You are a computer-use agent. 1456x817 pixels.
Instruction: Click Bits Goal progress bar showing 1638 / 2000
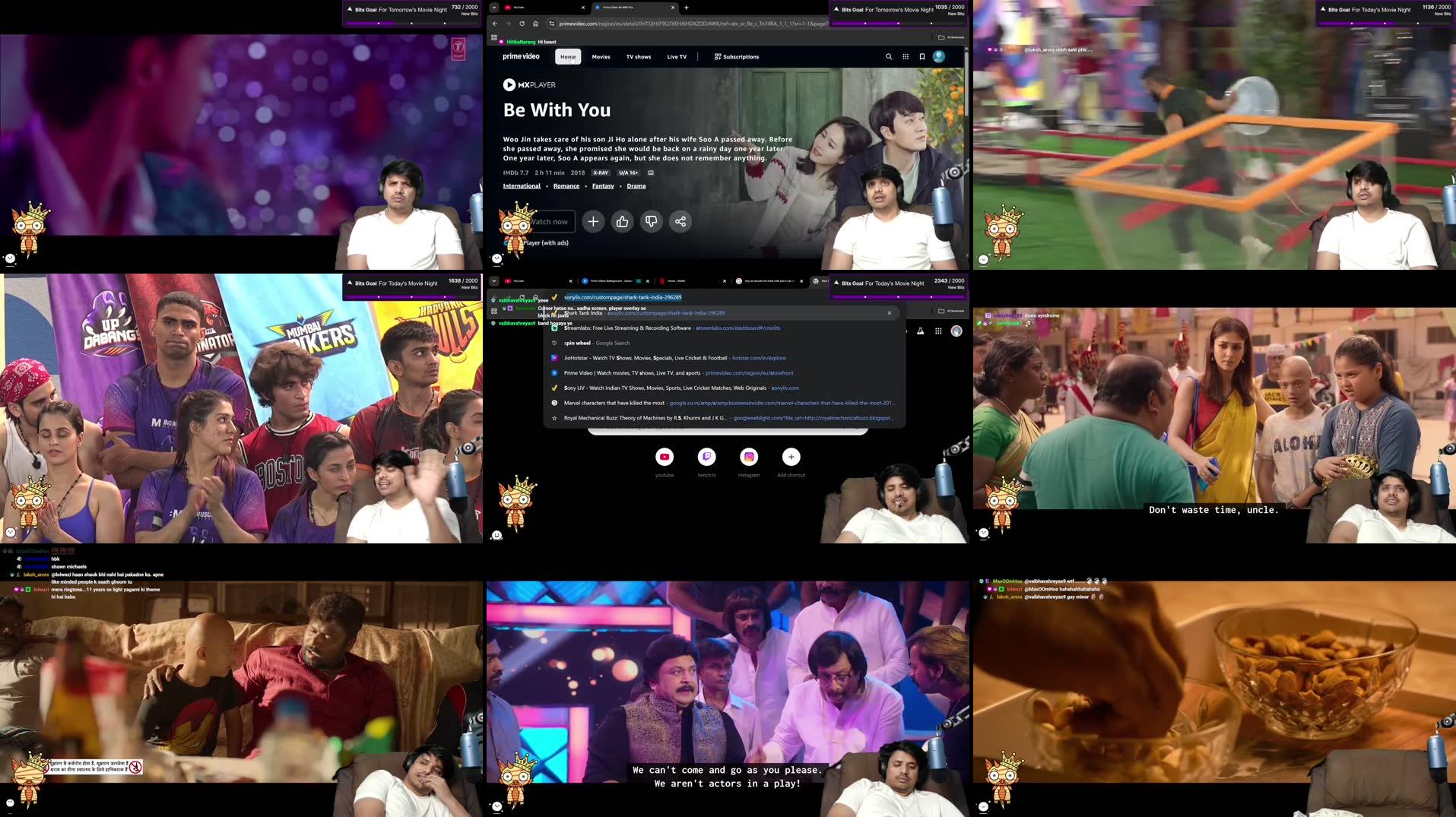411,296
